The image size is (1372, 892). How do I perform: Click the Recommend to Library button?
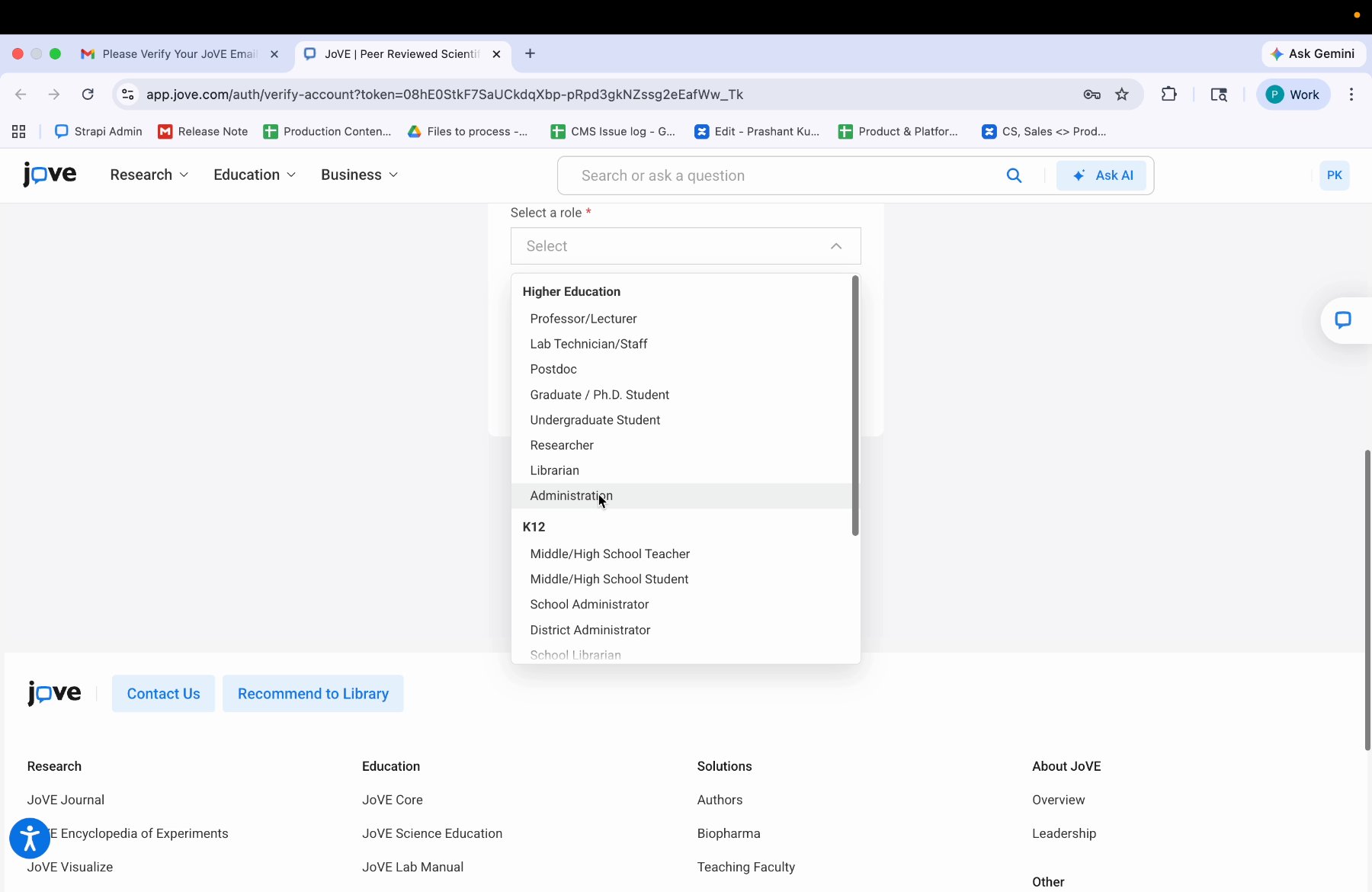(x=313, y=694)
